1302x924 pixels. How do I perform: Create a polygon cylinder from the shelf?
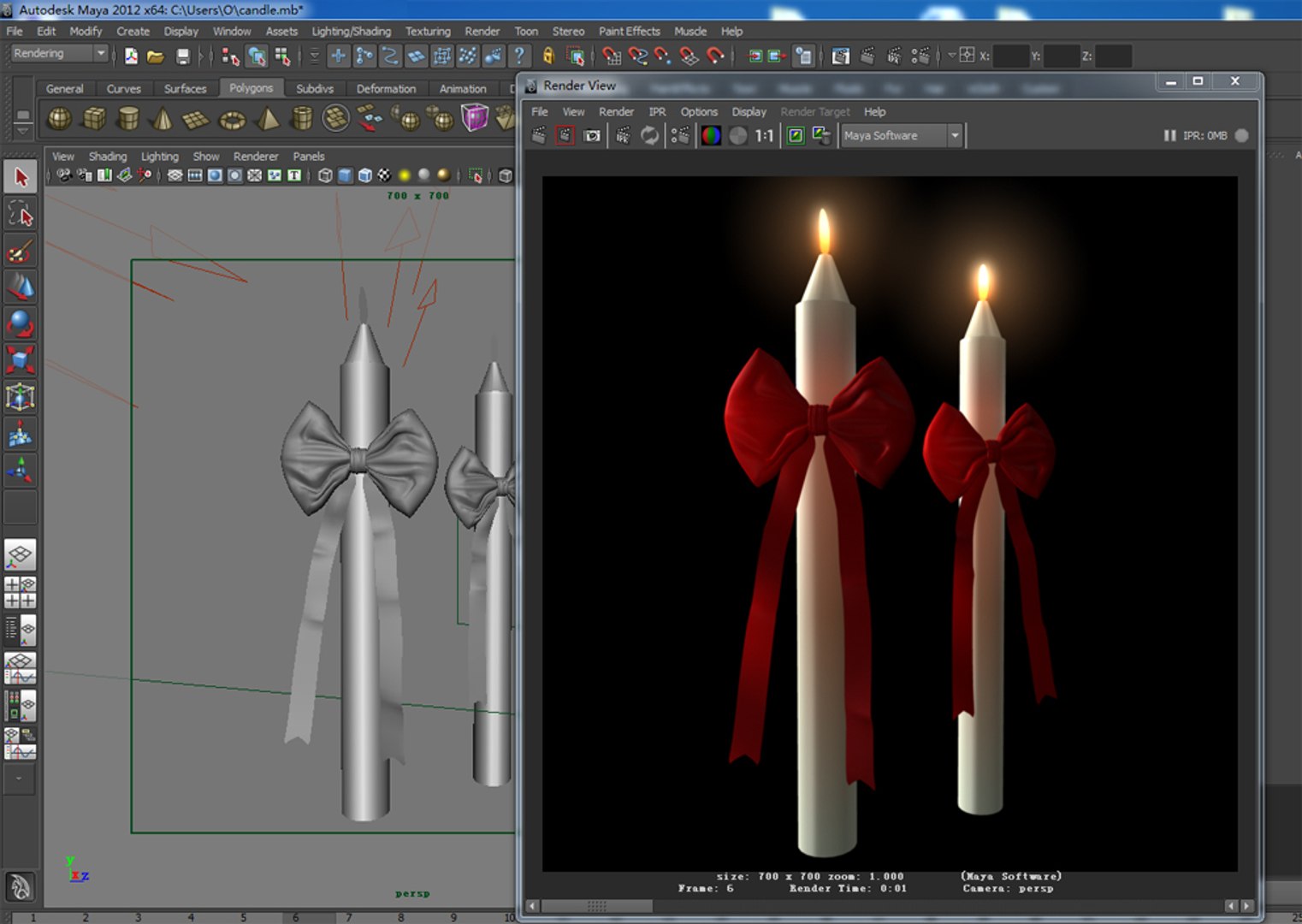(x=128, y=118)
